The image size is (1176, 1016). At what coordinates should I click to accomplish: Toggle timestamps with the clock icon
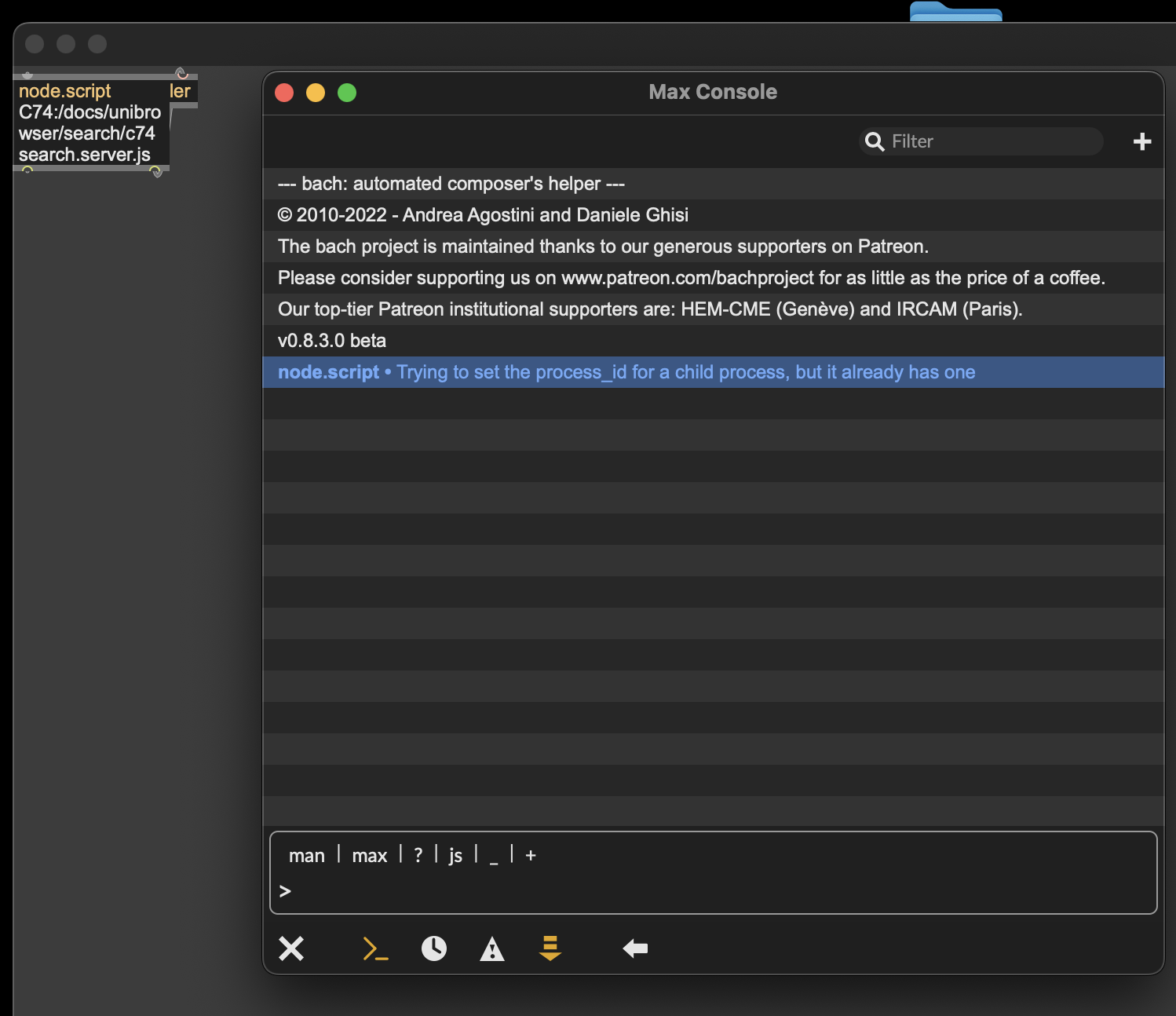point(434,948)
